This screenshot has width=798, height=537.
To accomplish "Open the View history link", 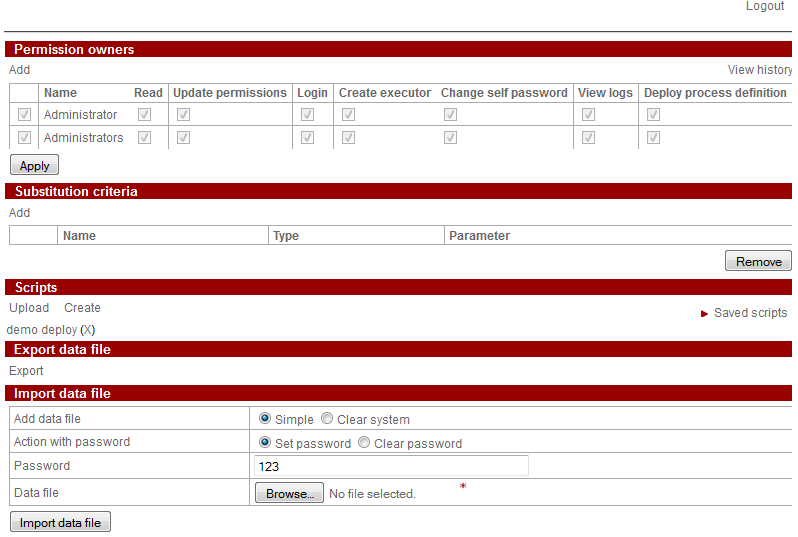I will pos(759,70).
